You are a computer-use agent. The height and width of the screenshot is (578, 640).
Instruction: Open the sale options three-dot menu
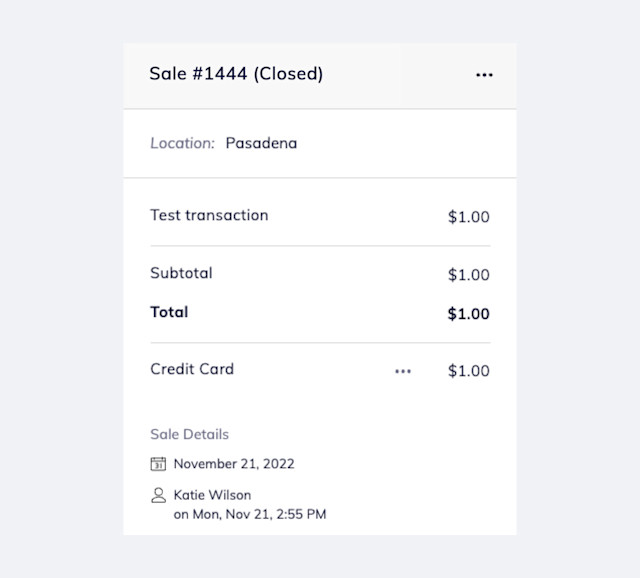point(484,75)
